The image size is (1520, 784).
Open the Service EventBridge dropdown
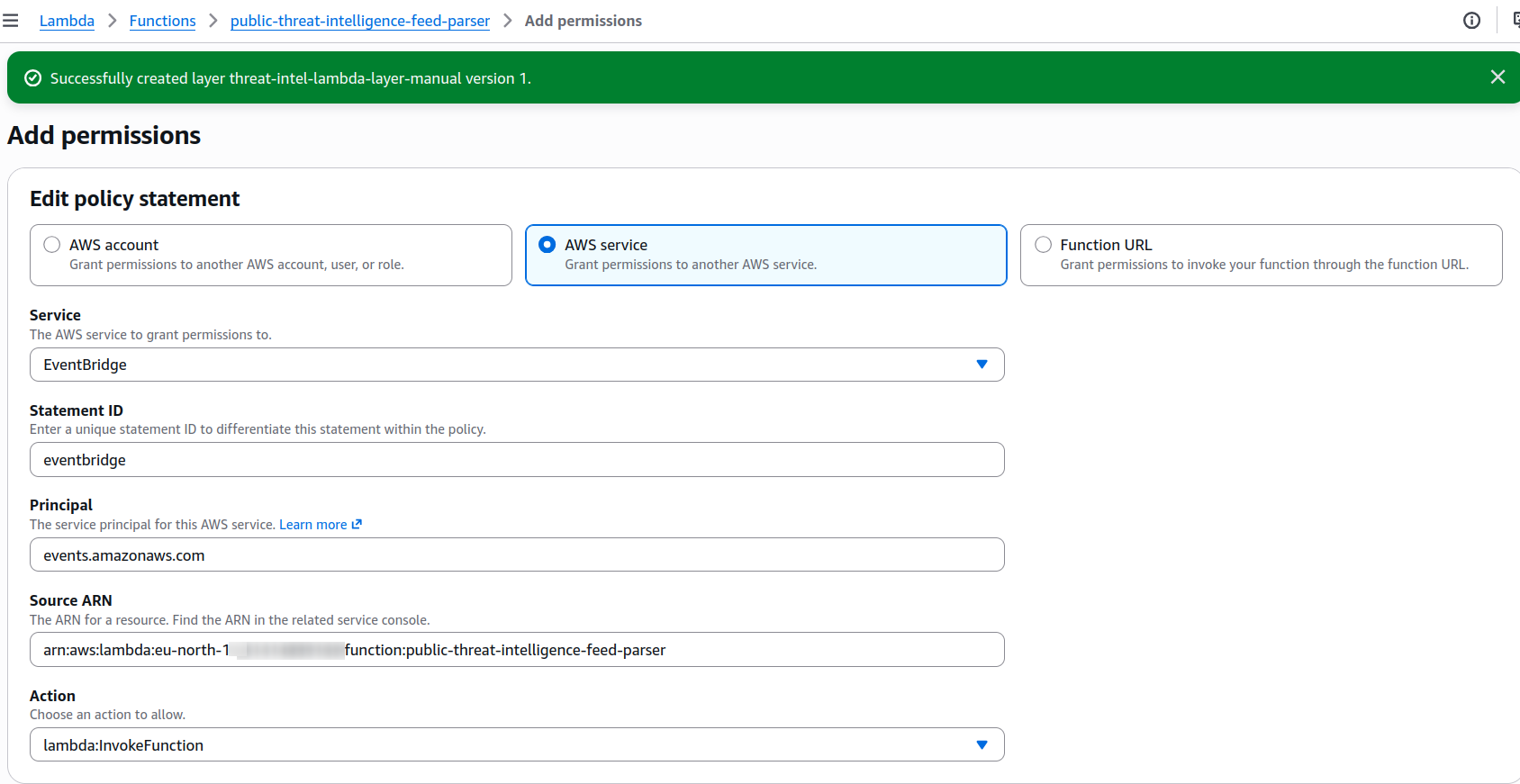[x=517, y=365]
